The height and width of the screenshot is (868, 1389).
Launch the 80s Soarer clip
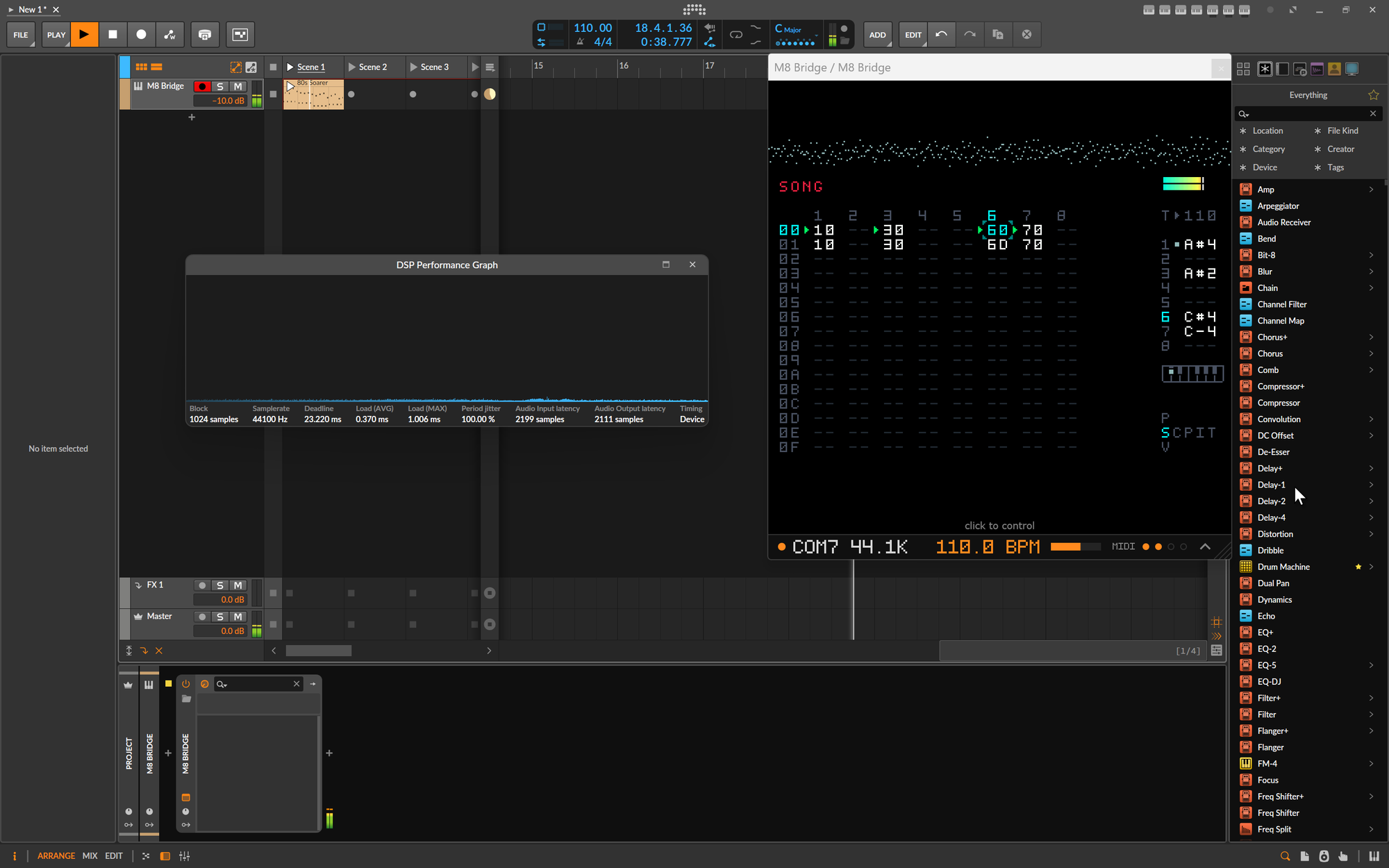coord(290,86)
